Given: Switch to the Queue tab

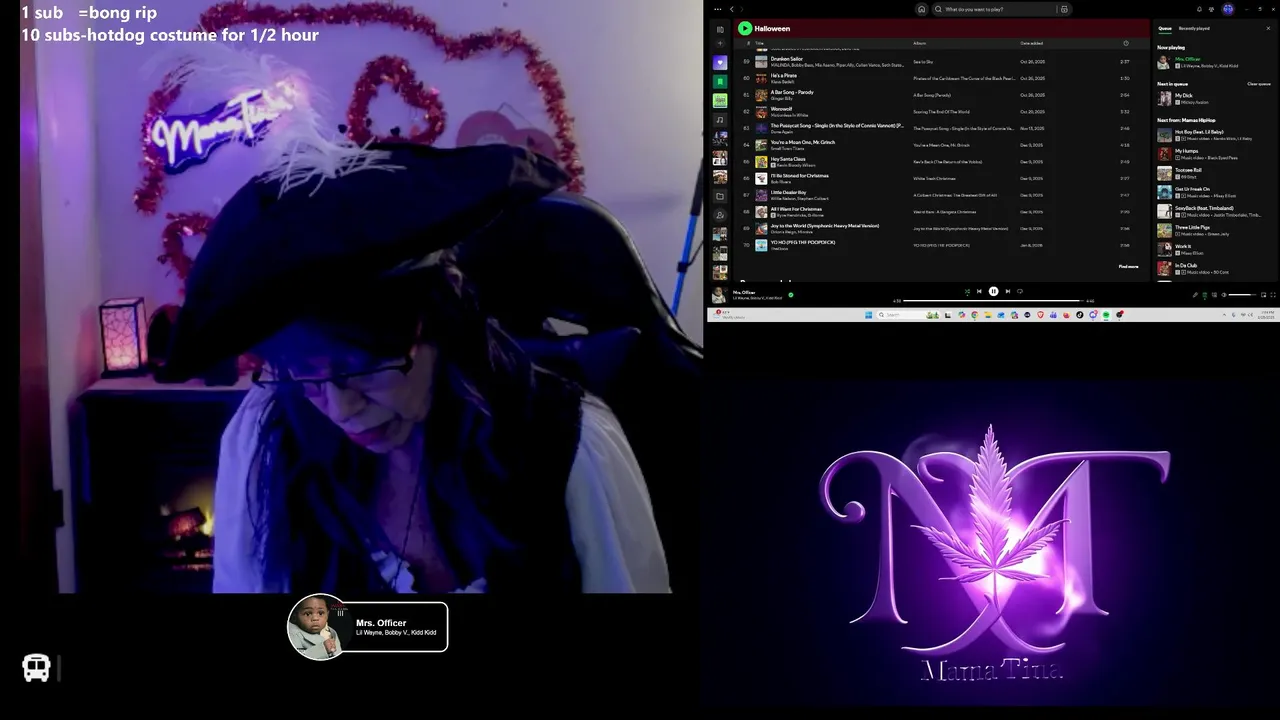Looking at the screenshot, I should 1165,28.
